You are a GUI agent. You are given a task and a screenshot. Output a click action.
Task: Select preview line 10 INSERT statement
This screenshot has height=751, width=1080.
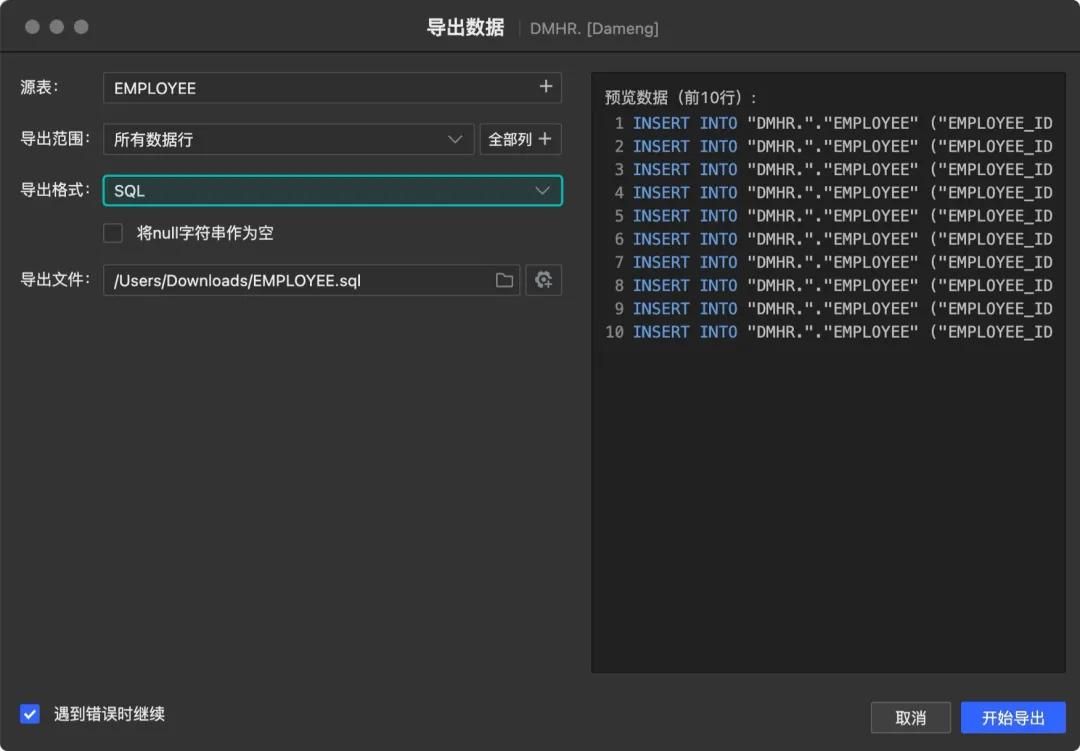coord(842,332)
